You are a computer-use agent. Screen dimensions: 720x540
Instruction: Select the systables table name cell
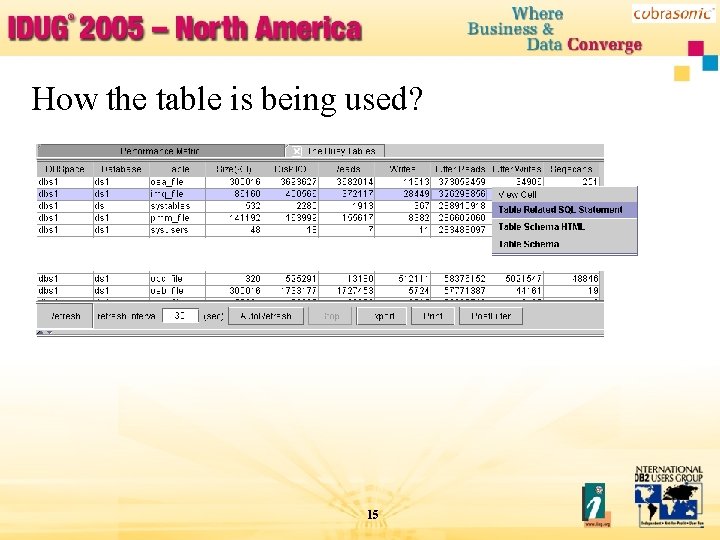point(177,206)
